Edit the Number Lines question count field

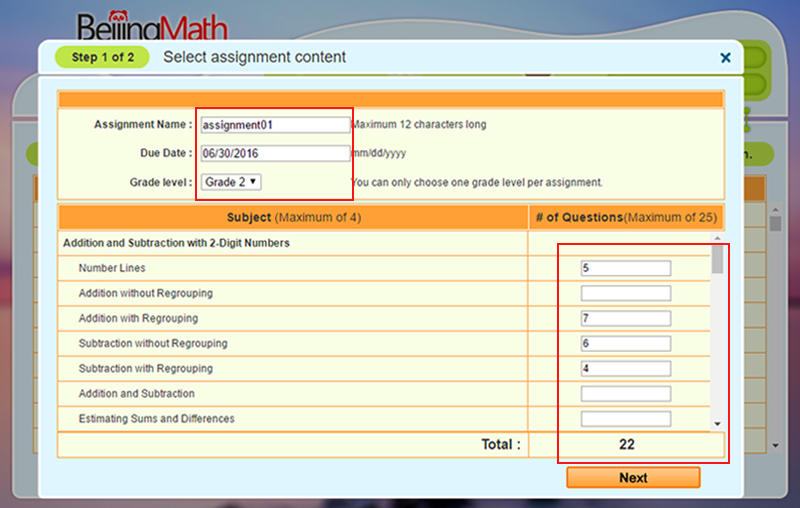point(626,268)
